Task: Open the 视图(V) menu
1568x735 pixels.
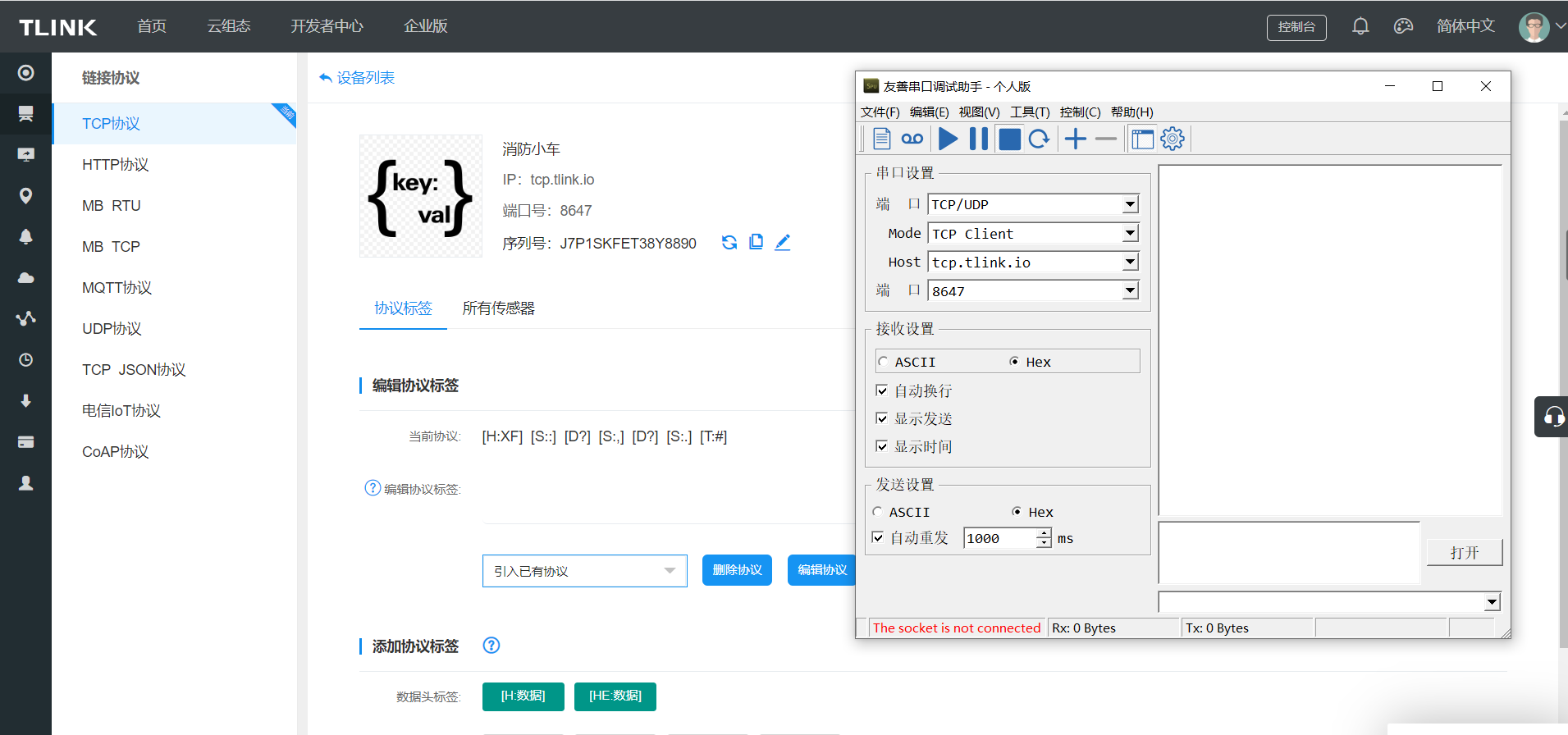Action: click(980, 112)
